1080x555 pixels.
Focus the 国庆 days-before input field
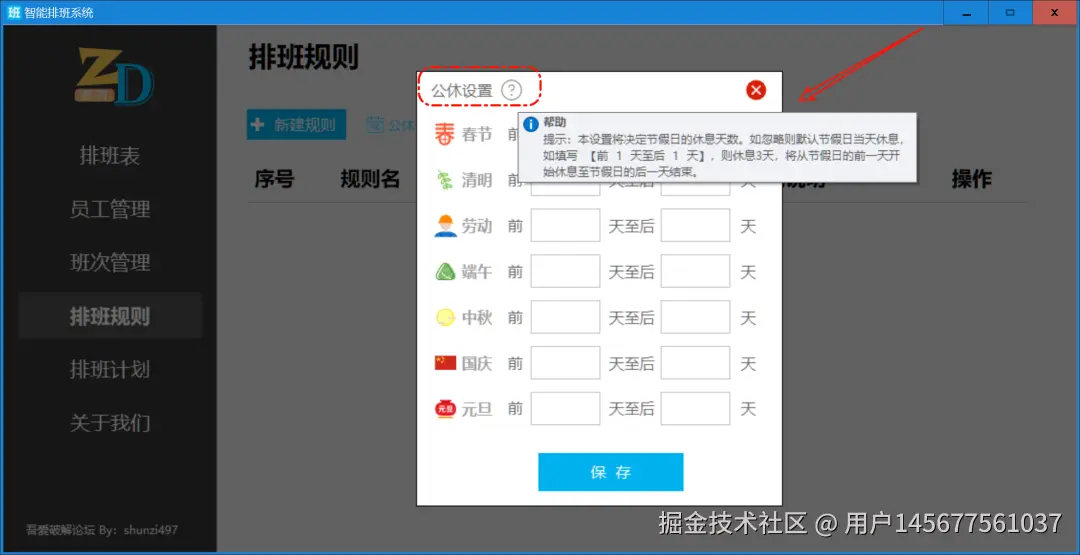(x=565, y=363)
